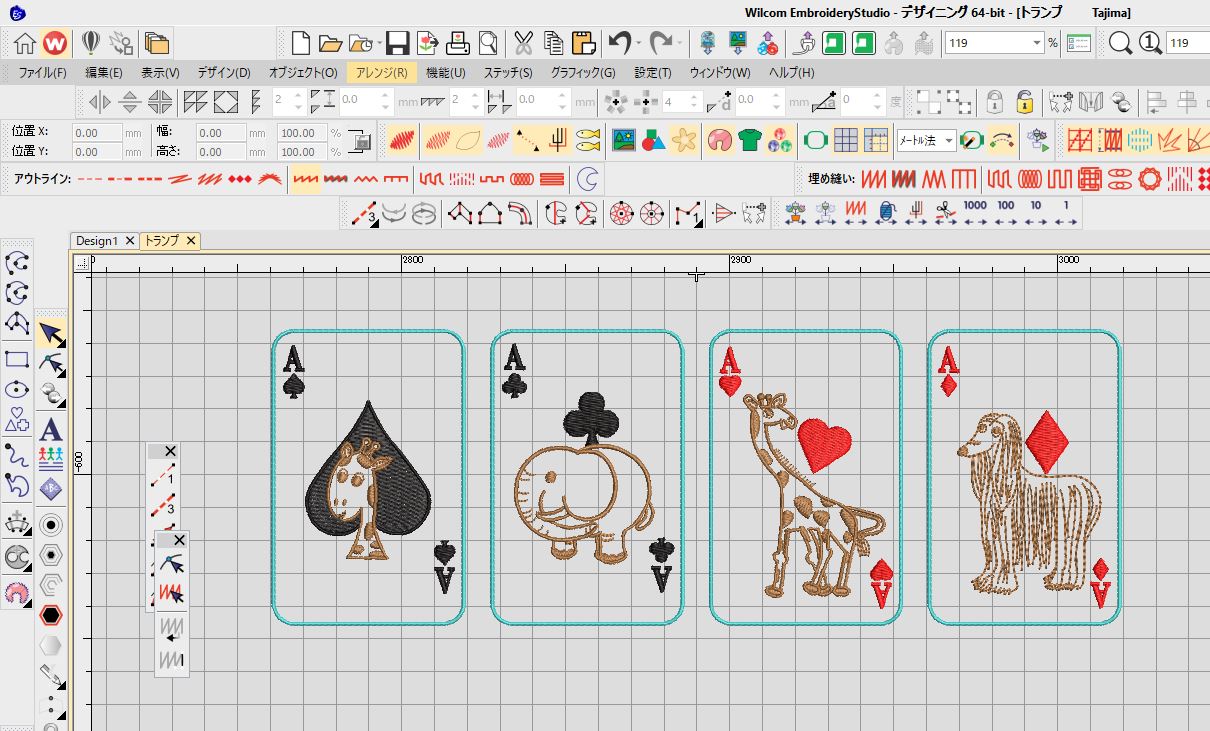Click the travel by 1000 stitches button
The height and width of the screenshot is (731, 1210).
click(x=974, y=212)
